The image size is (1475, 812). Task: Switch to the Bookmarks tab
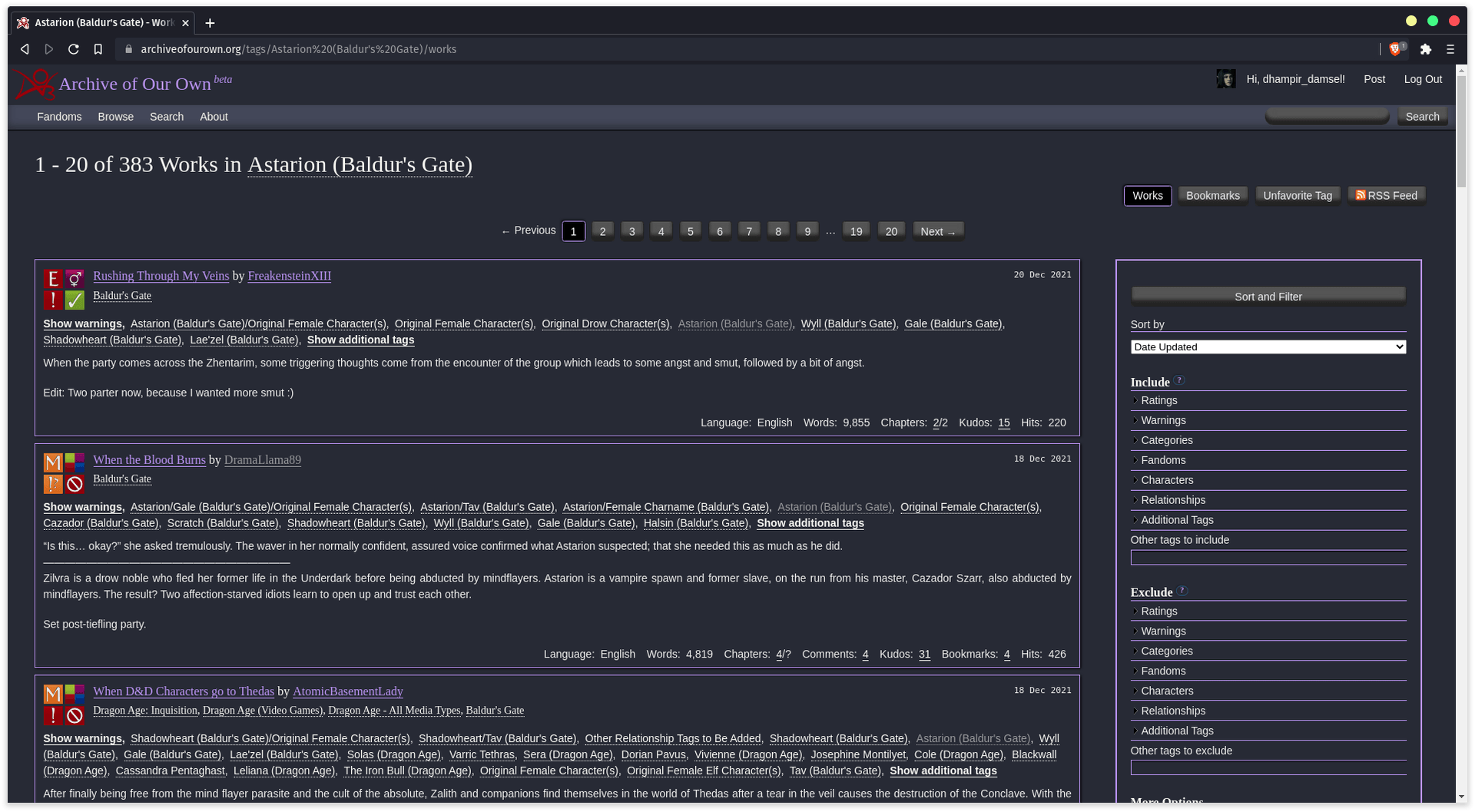pyautogui.click(x=1212, y=195)
